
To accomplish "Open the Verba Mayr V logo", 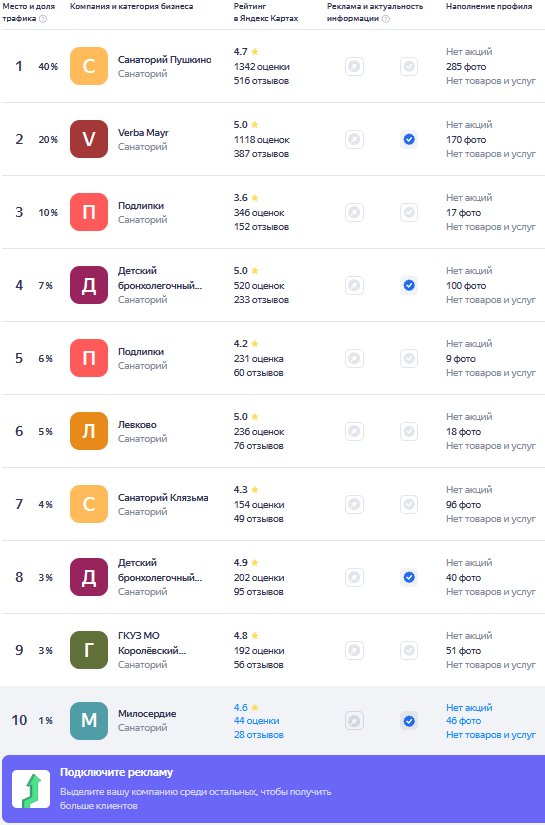I will coord(89,139).
